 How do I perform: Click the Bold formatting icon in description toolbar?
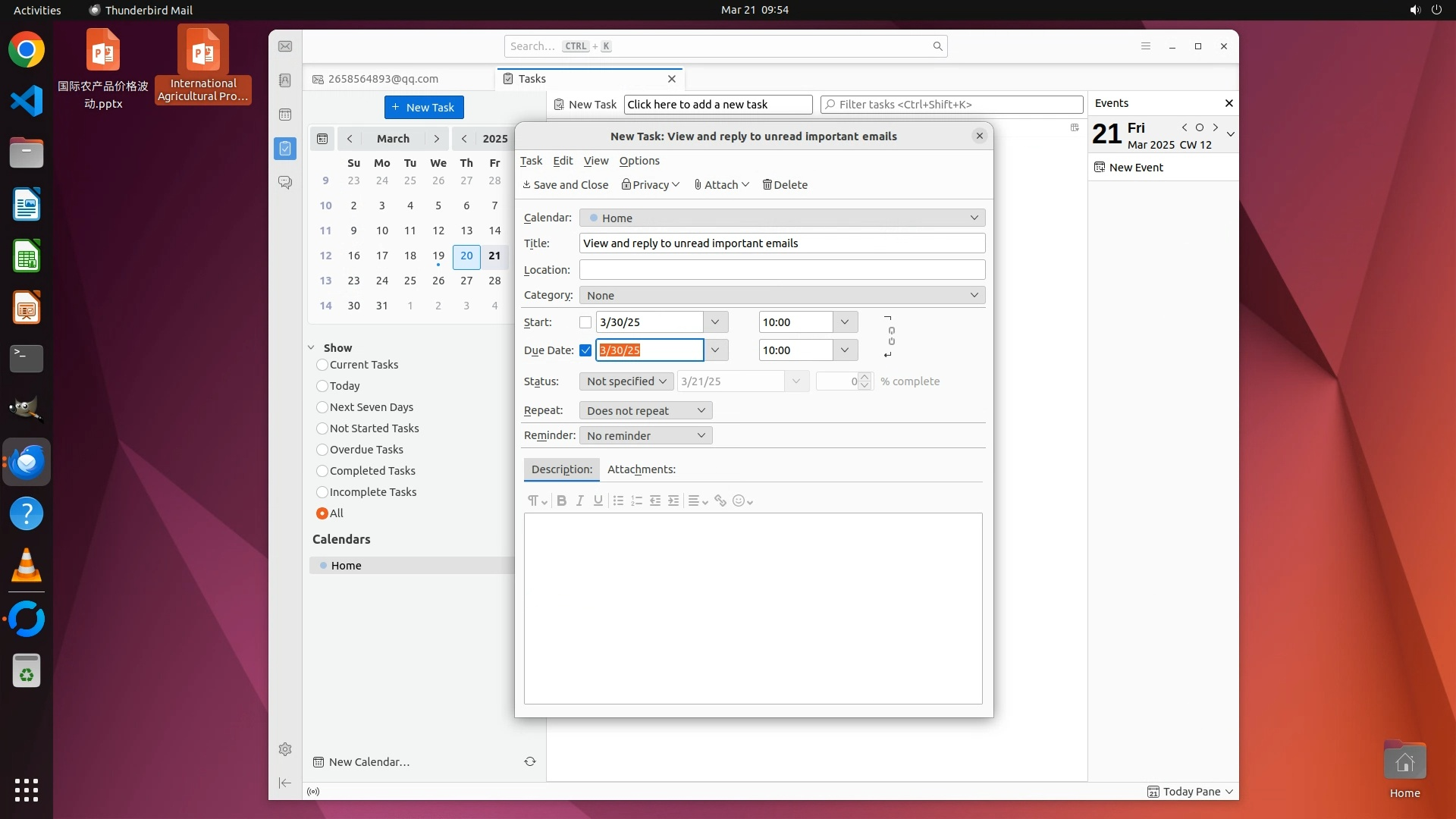pos(561,500)
